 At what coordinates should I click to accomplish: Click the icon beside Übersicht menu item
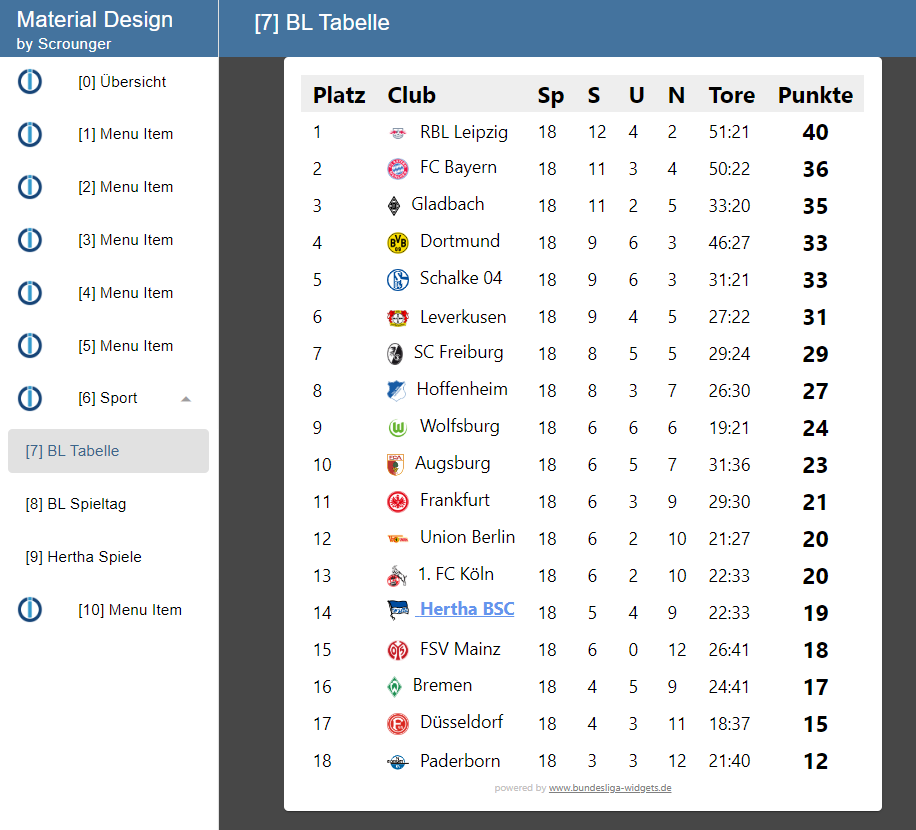point(30,82)
